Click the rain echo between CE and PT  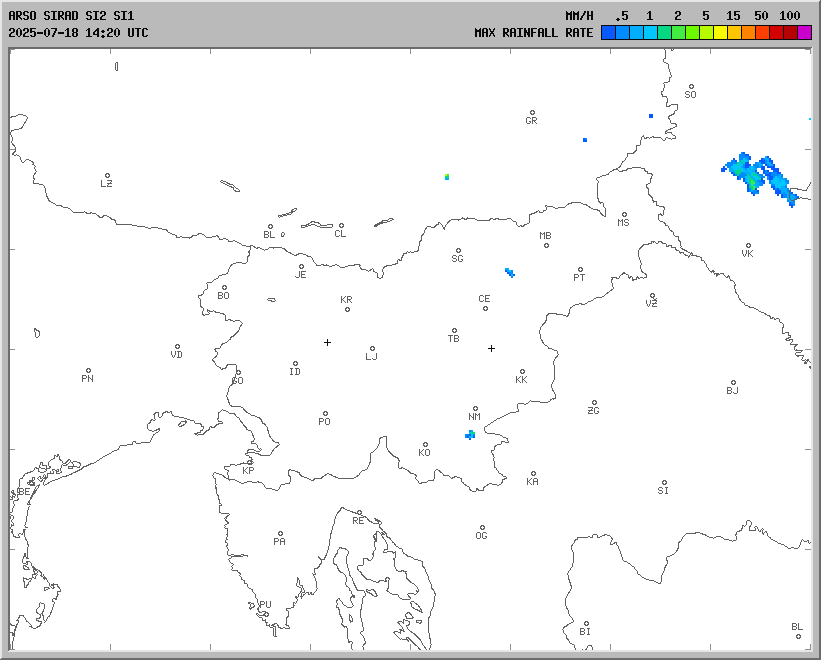click(x=510, y=272)
